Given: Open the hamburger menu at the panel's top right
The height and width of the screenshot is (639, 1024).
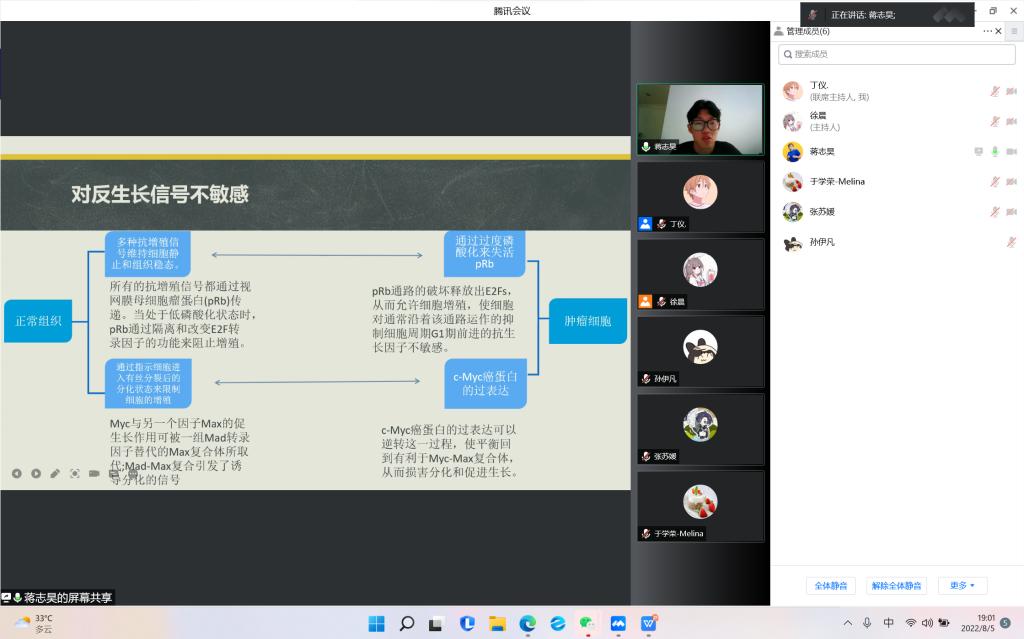Looking at the screenshot, I should tap(1013, 31).
